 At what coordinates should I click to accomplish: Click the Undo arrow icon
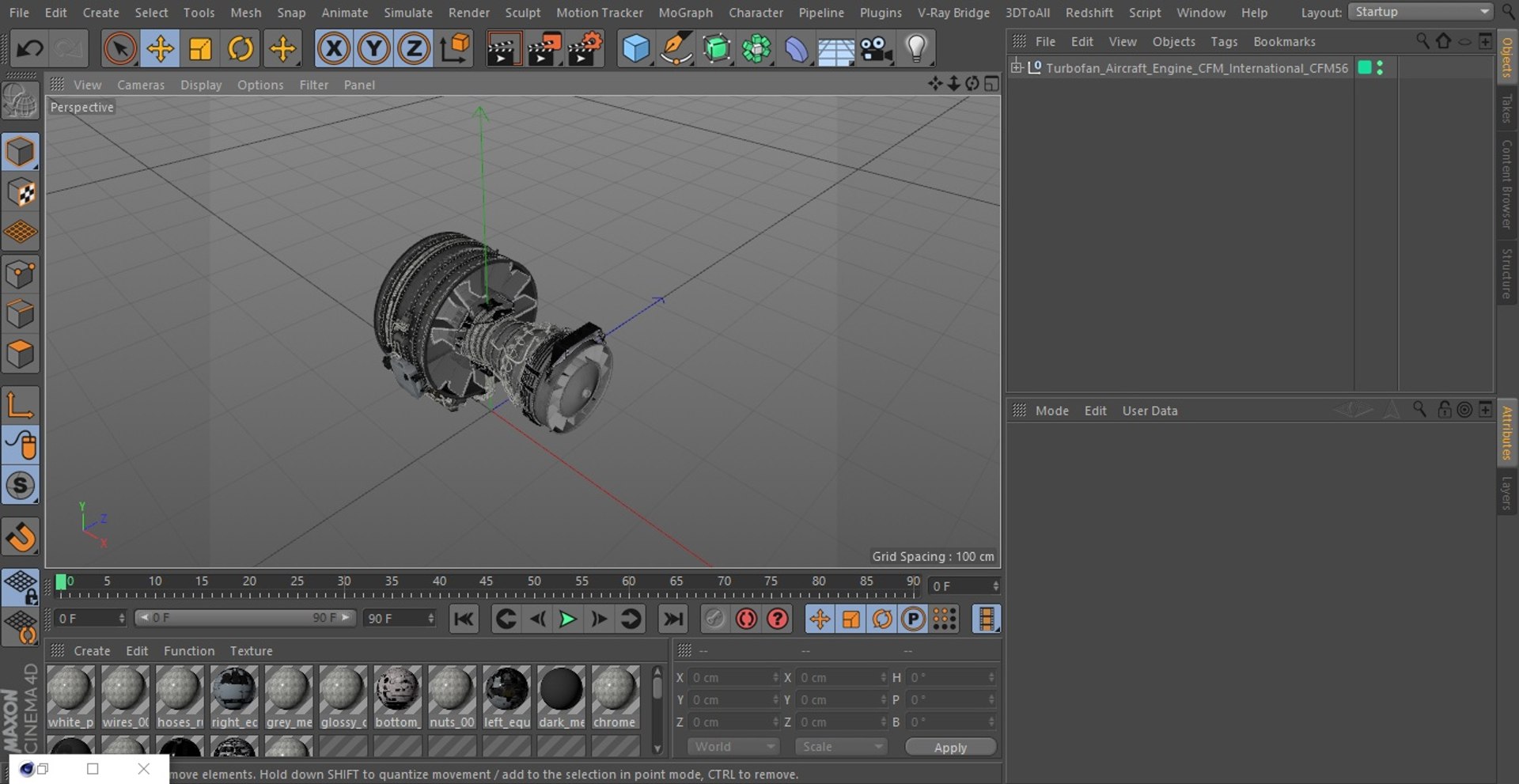[30, 49]
